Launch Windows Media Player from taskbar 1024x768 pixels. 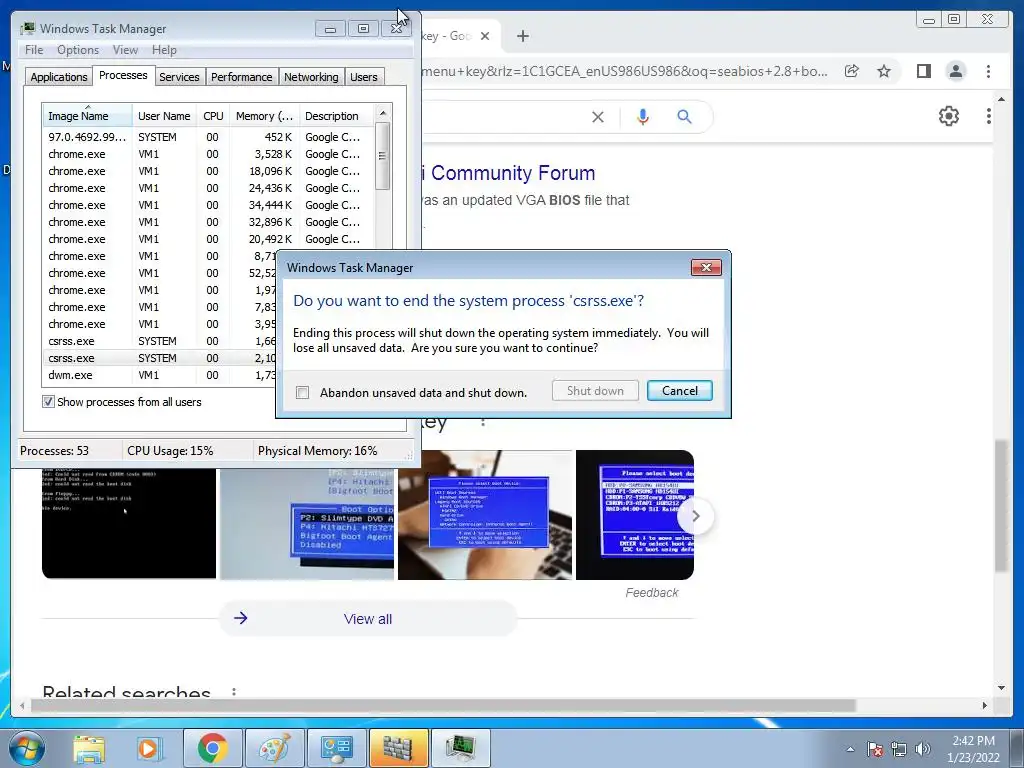(x=148, y=748)
